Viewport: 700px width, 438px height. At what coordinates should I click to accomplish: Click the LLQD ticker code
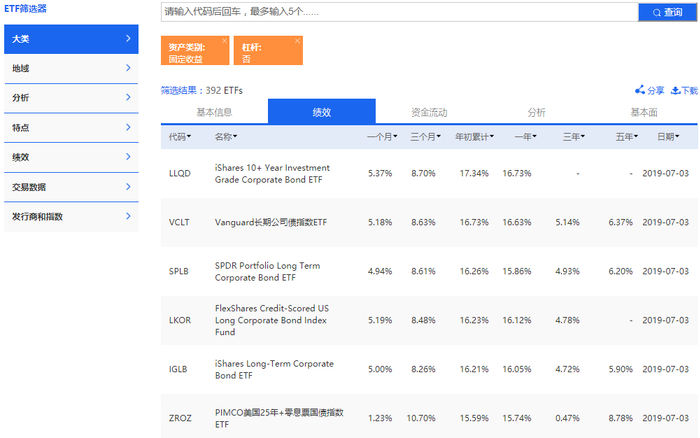pos(180,173)
